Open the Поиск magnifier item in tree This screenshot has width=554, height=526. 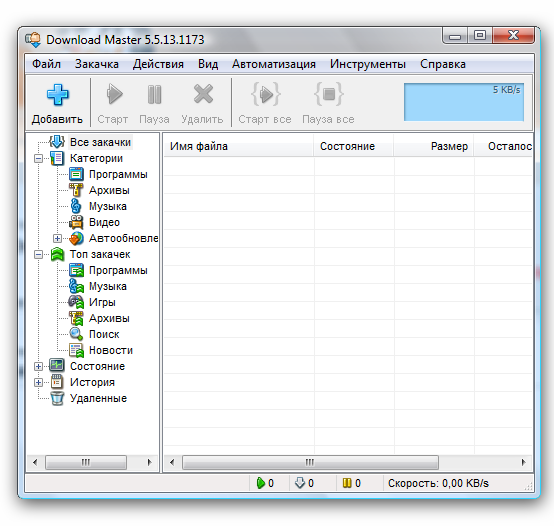click(x=94, y=334)
